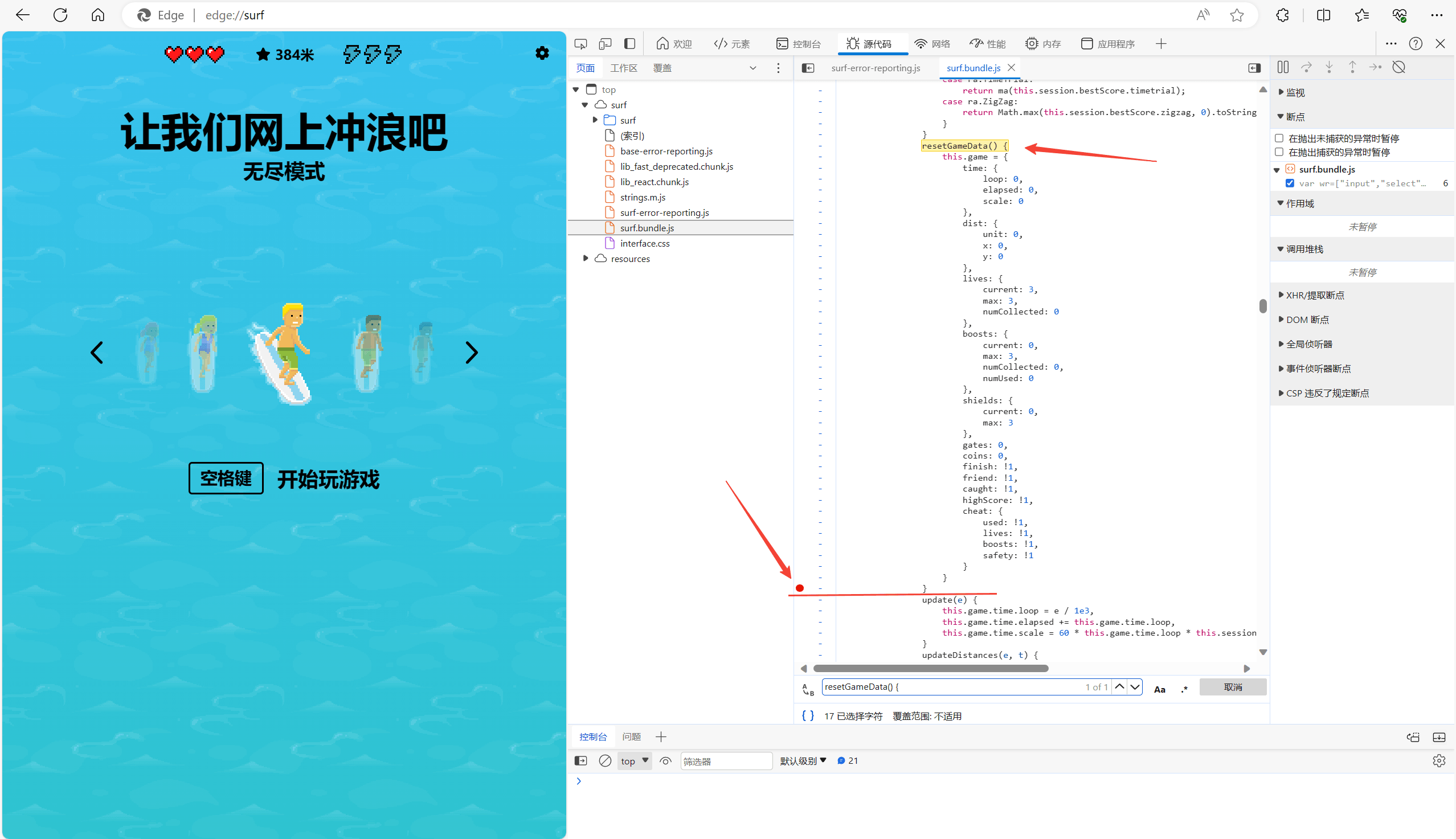
Task: Switch to 控制台 DevTools tab
Action: pos(799,44)
